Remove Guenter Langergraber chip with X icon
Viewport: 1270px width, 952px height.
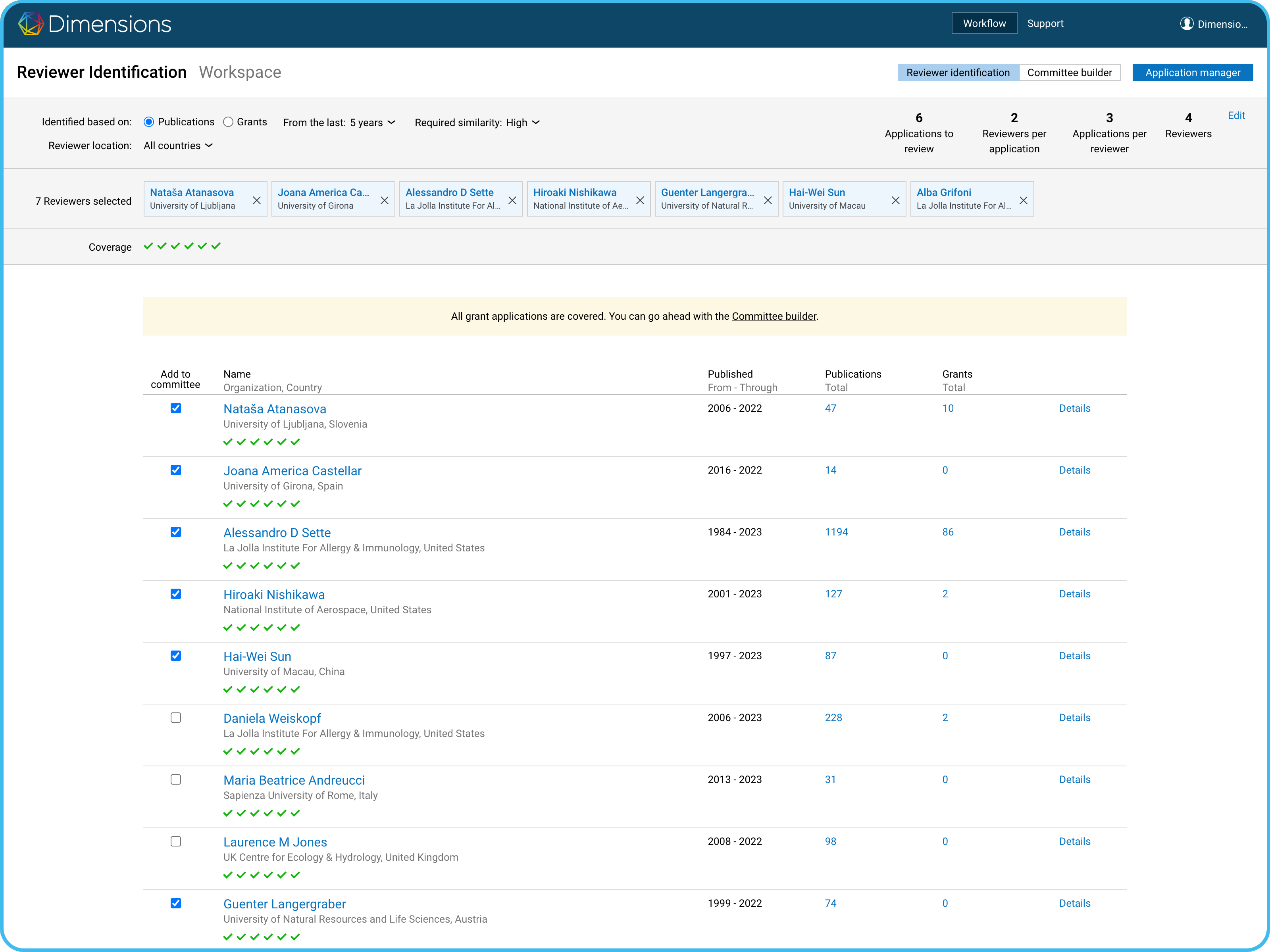click(x=768, y=200)
